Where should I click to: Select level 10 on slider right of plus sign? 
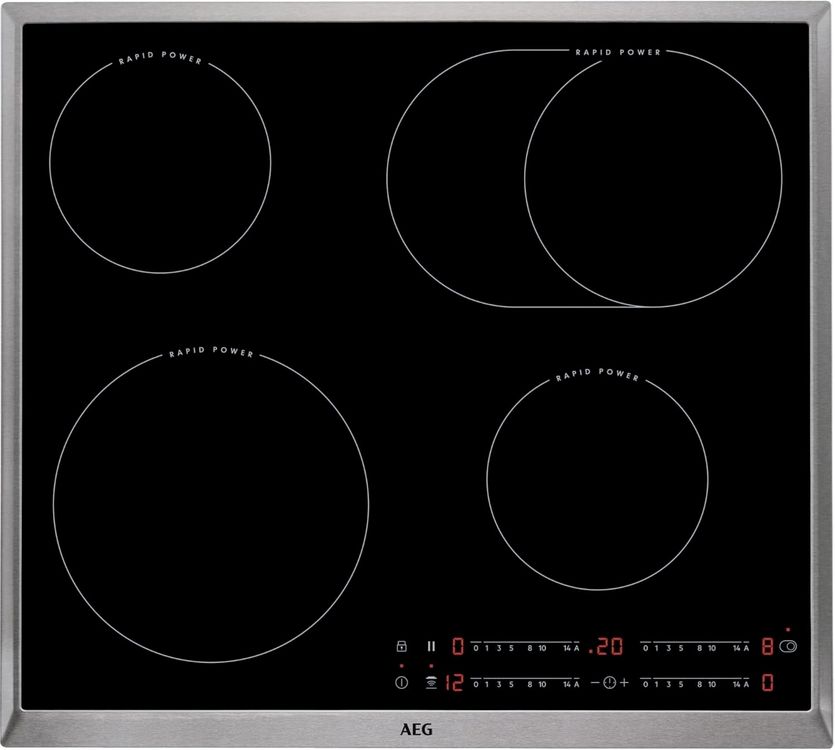[712, 684]
